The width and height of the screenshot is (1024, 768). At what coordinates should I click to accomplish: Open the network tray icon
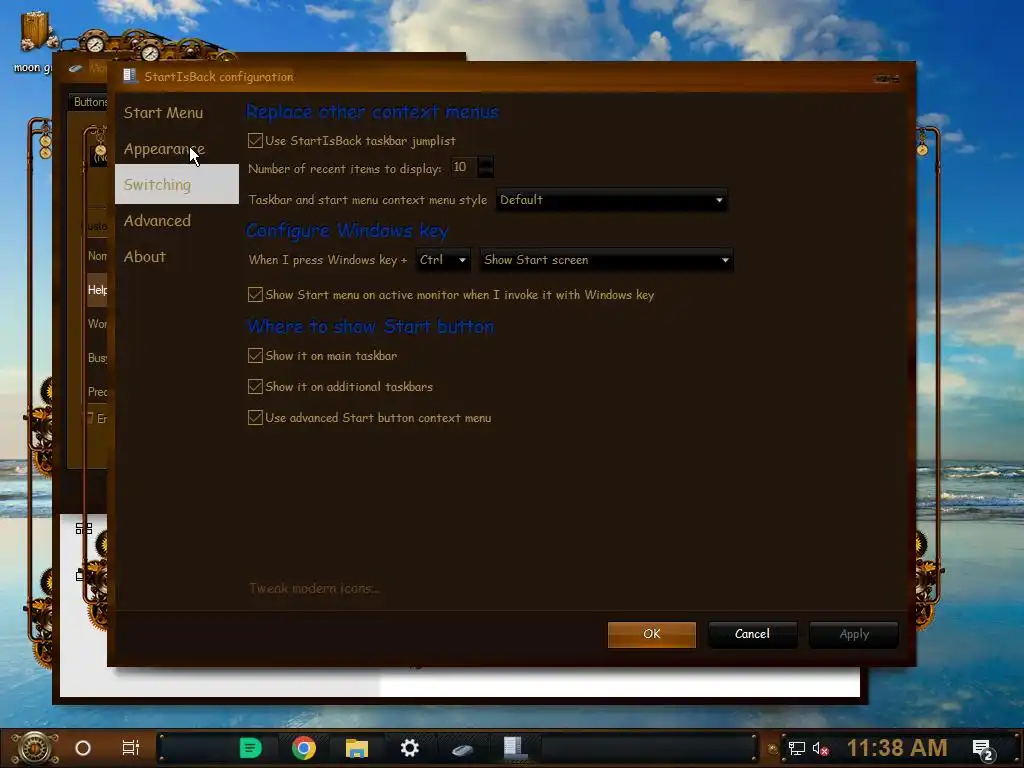point(797,749)
